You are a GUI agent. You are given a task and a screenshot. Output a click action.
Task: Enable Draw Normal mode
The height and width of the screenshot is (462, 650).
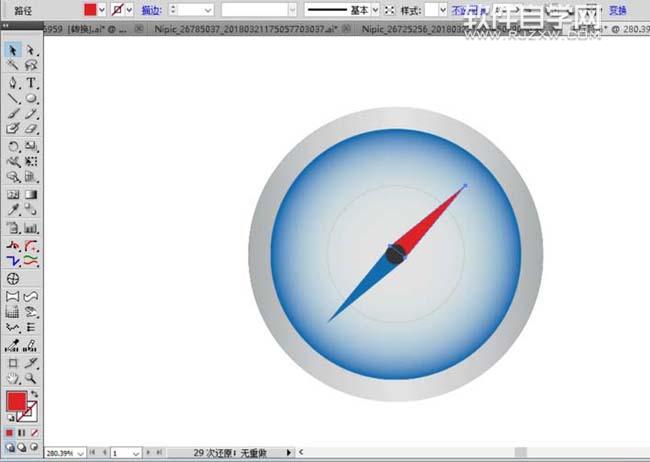coord(10,447)
